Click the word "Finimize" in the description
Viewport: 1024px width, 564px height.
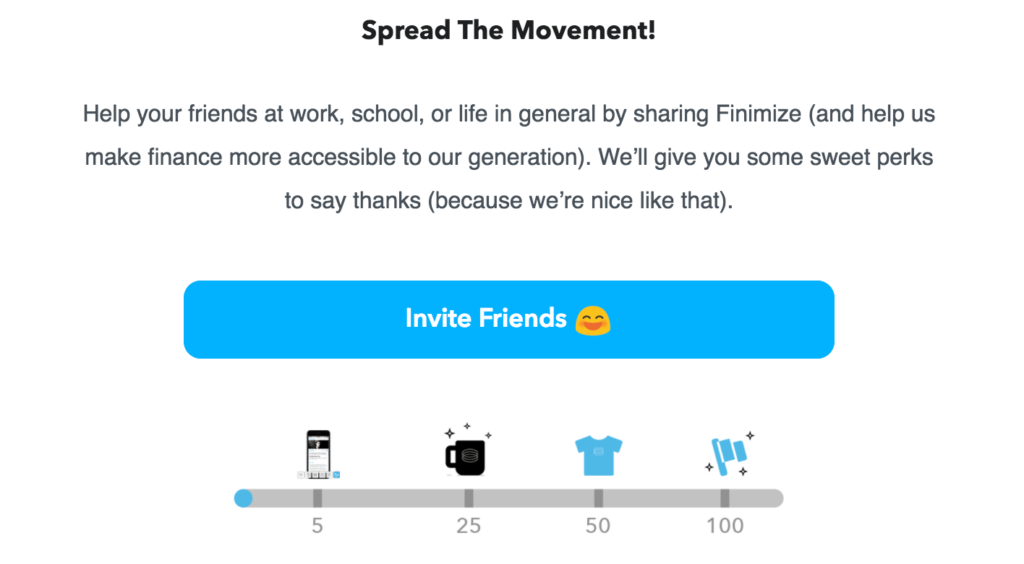(x=758, y=114)
